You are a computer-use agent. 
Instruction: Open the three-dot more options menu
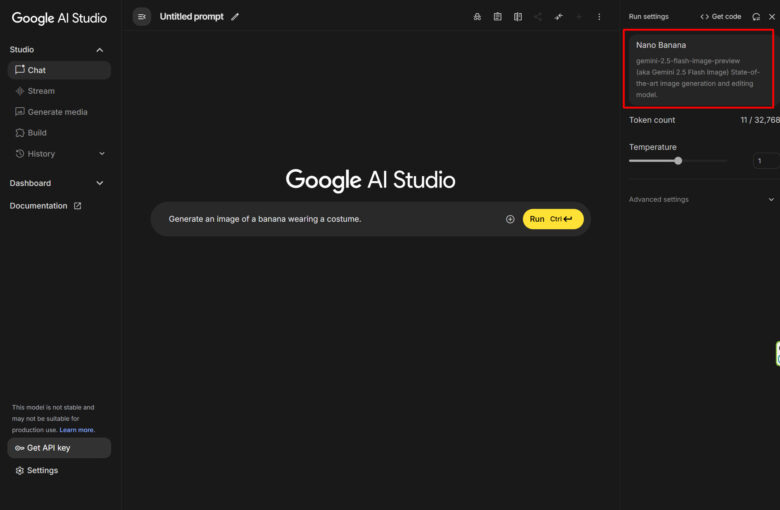[599, 17]
